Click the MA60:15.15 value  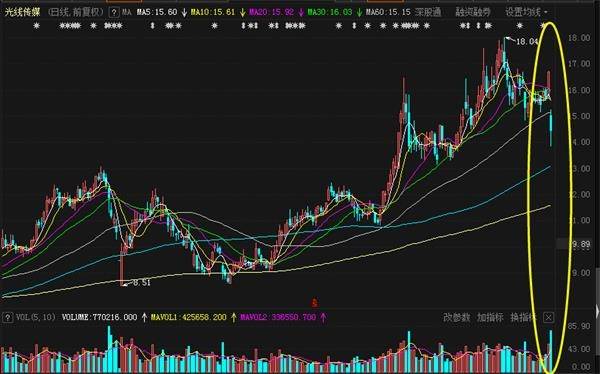(x=388, y=12)
